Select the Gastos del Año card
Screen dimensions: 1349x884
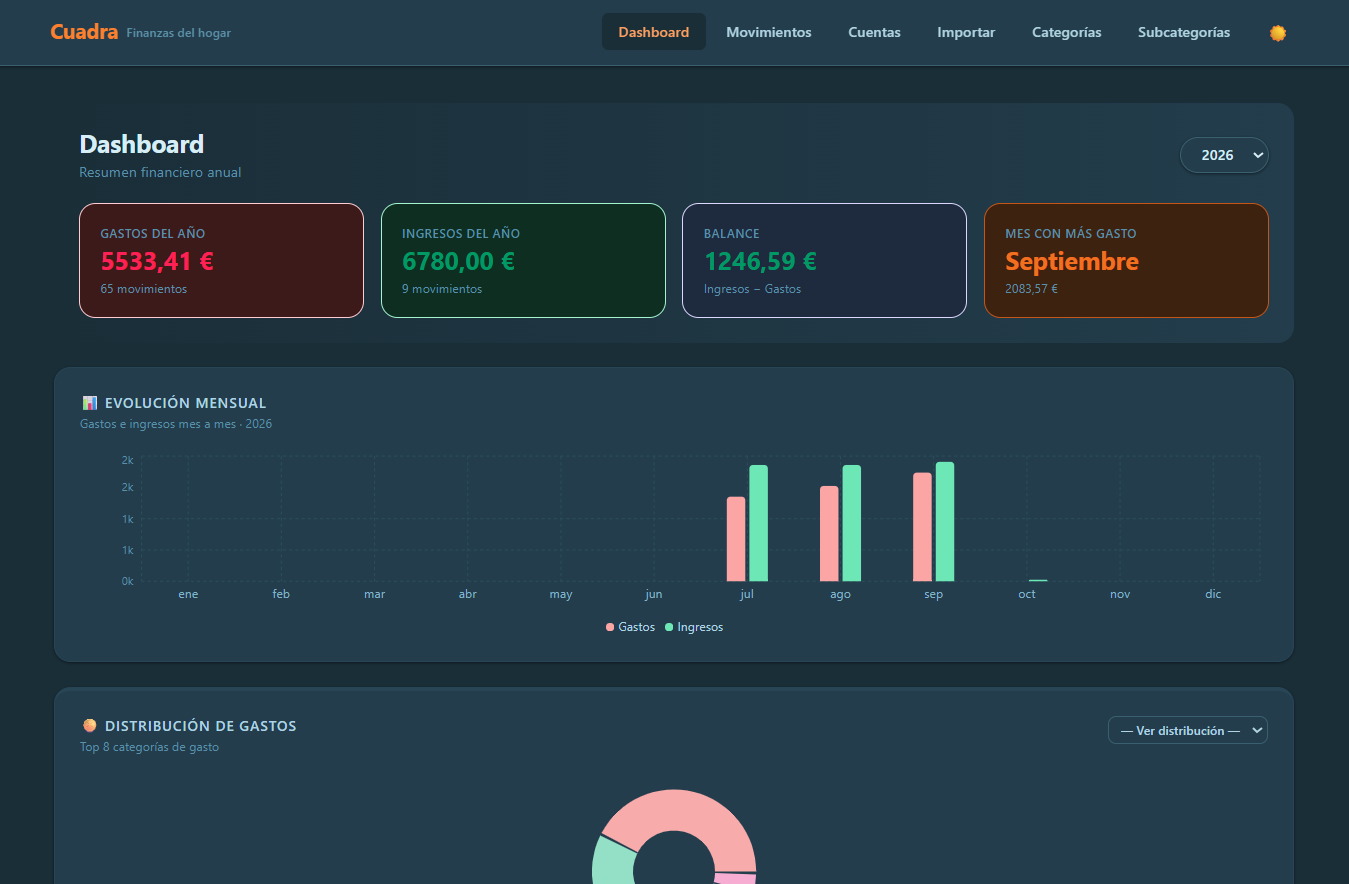click(221, 260)
